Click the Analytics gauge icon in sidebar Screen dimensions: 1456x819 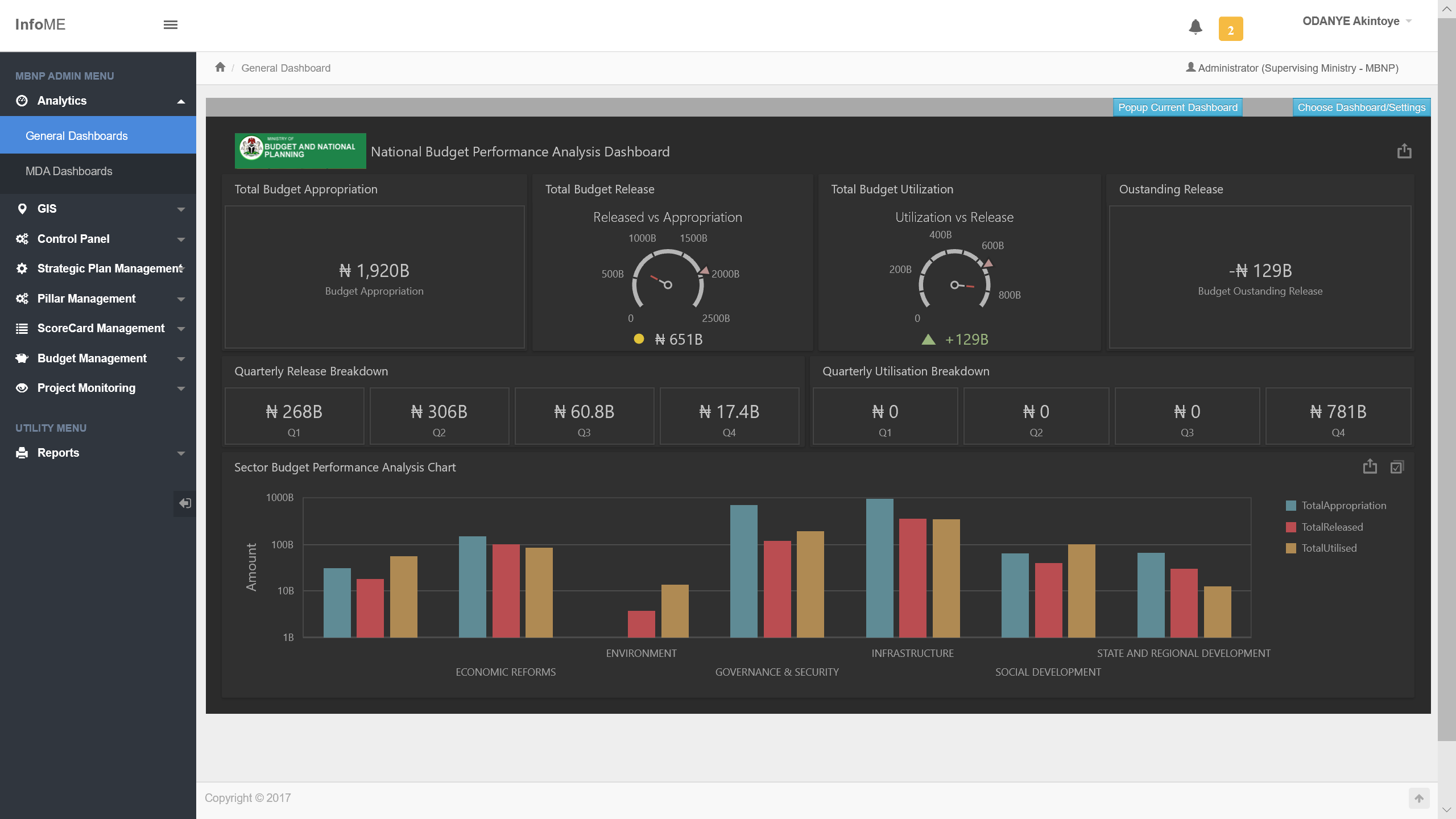[x=22, y=101]
